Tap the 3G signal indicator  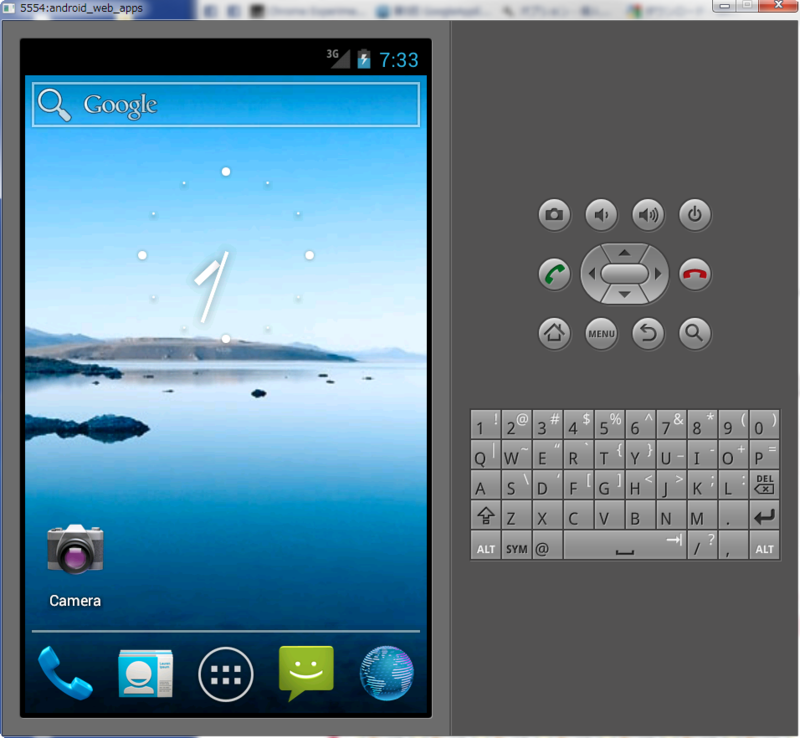tap(338, 58)
